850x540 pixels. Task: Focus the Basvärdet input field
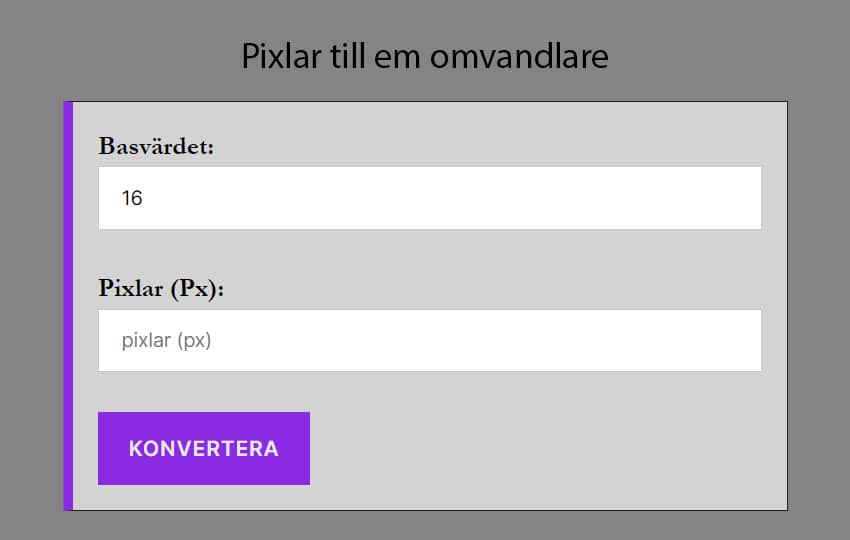pyautogui.click(x=430, y=198)
